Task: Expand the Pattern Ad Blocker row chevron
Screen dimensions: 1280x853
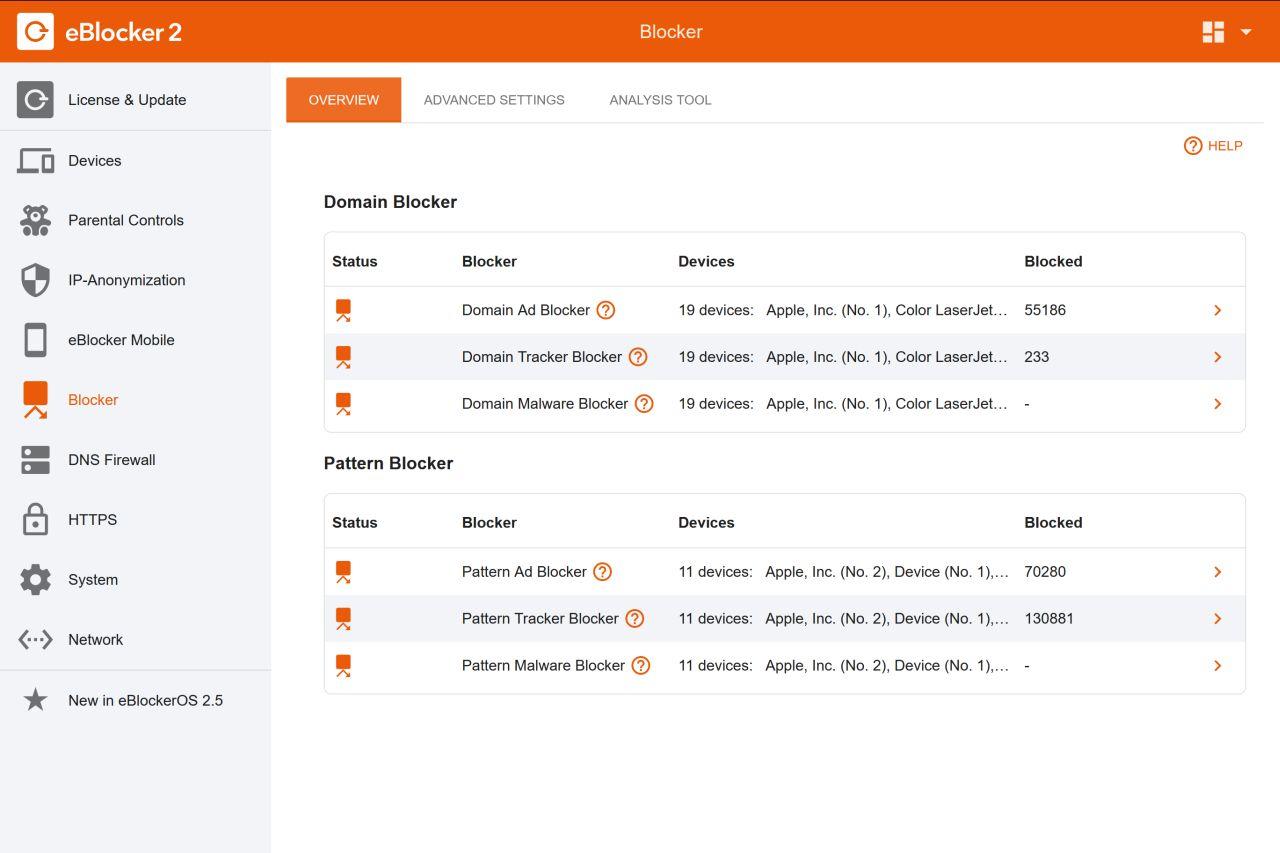Action: pos(1217,572)
